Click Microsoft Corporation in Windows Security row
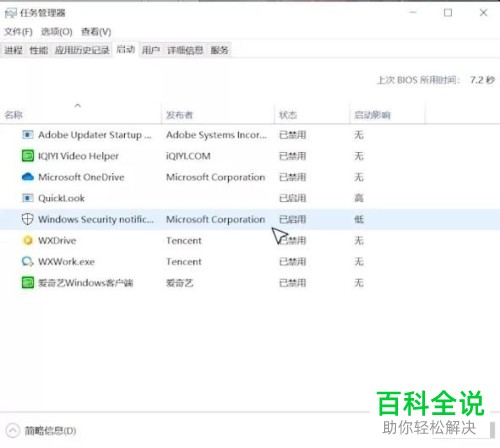500x448 pixels. click(x=216, y=219)
